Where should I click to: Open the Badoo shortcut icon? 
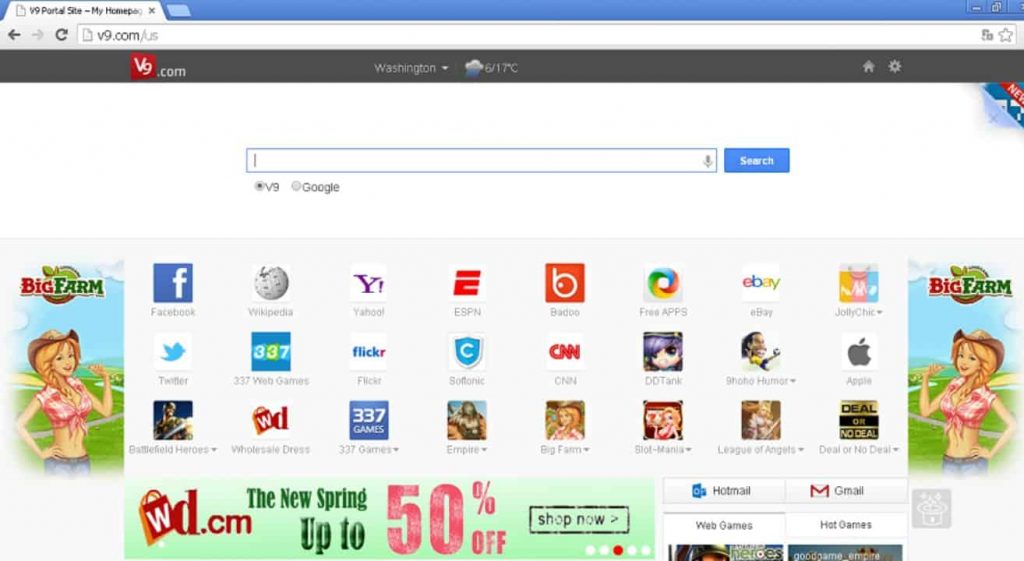point(565,283)
